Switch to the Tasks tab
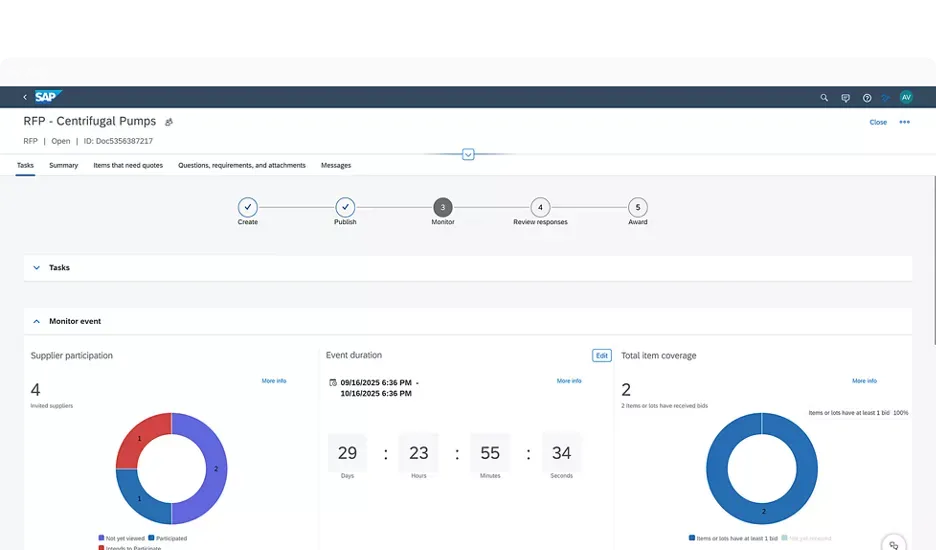The image size is (936, 550). point(25,165)
